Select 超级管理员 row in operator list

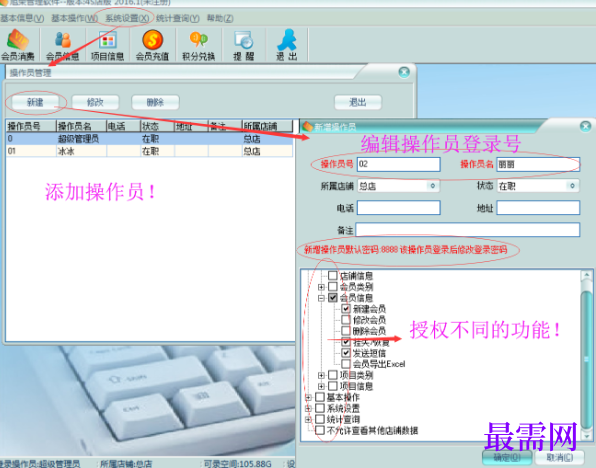click(149, 139)
